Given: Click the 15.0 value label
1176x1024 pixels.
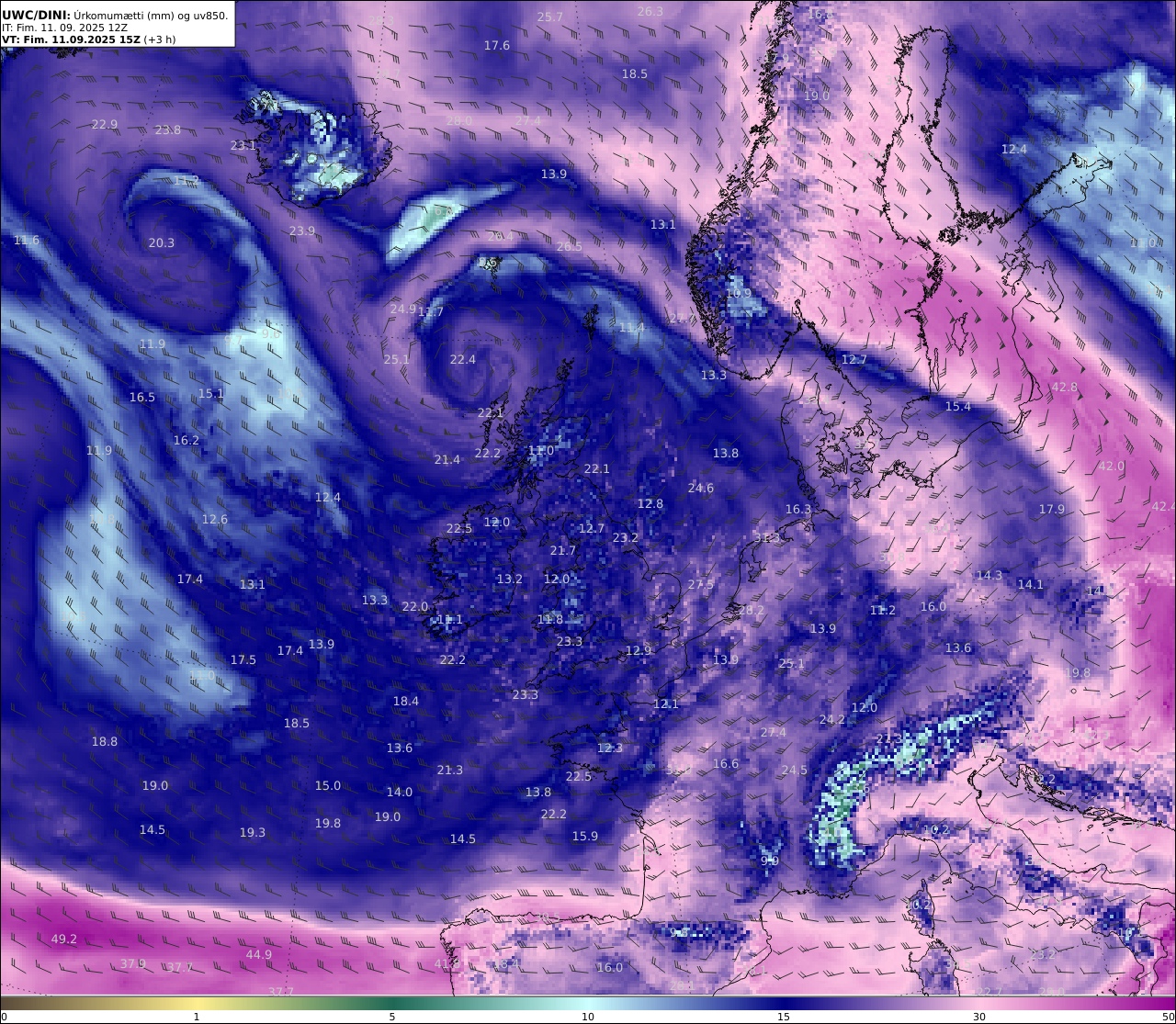Looking at the screenshot, I should 328,785.
